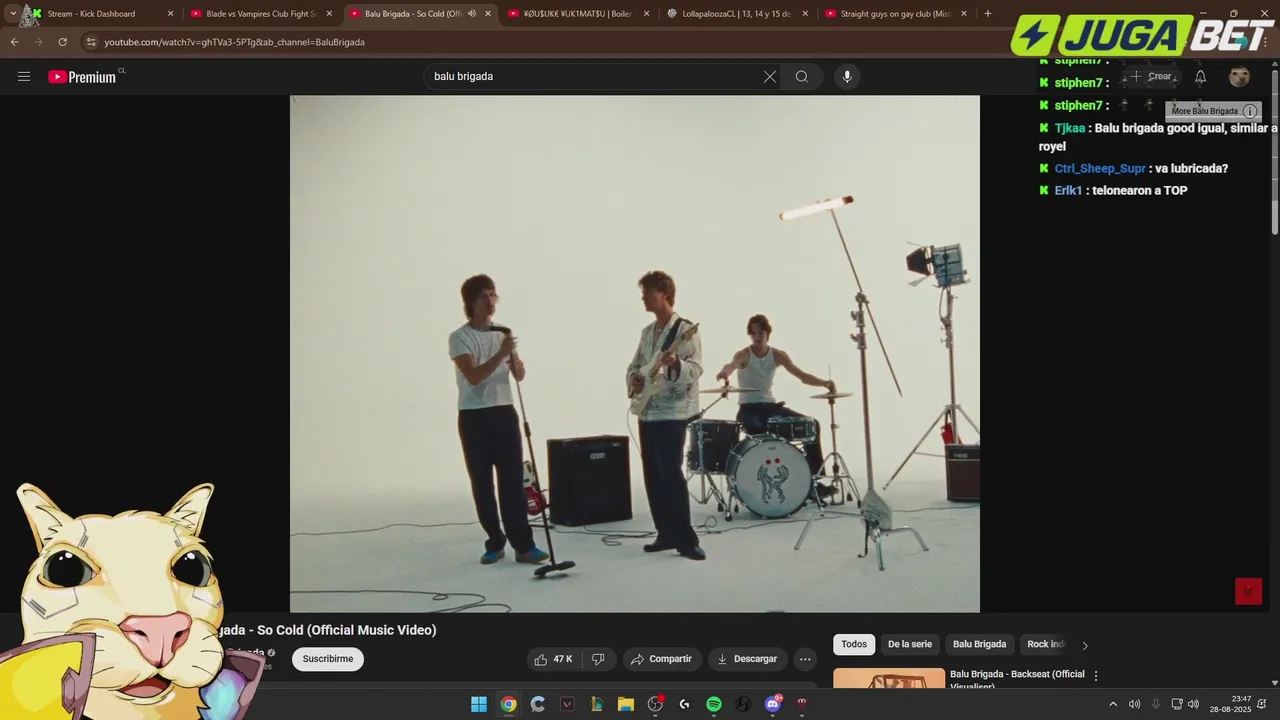Download the video with Descargar

[746, 659]
